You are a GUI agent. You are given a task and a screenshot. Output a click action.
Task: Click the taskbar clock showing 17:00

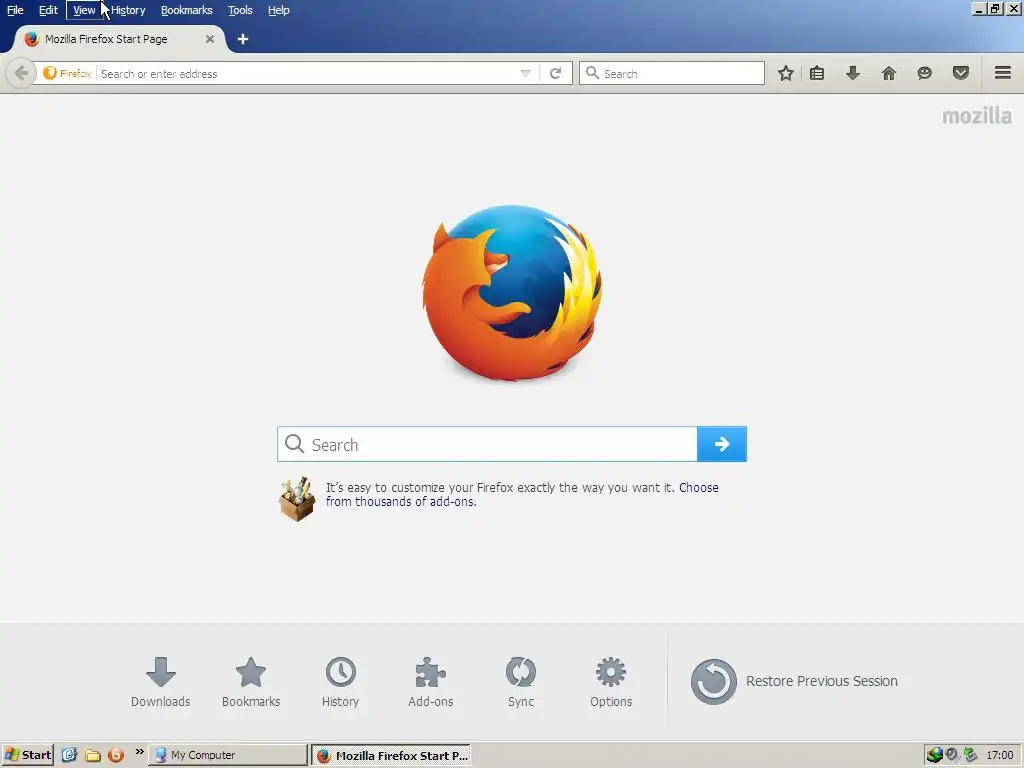pyautogui.click(x=1000, y=755)
